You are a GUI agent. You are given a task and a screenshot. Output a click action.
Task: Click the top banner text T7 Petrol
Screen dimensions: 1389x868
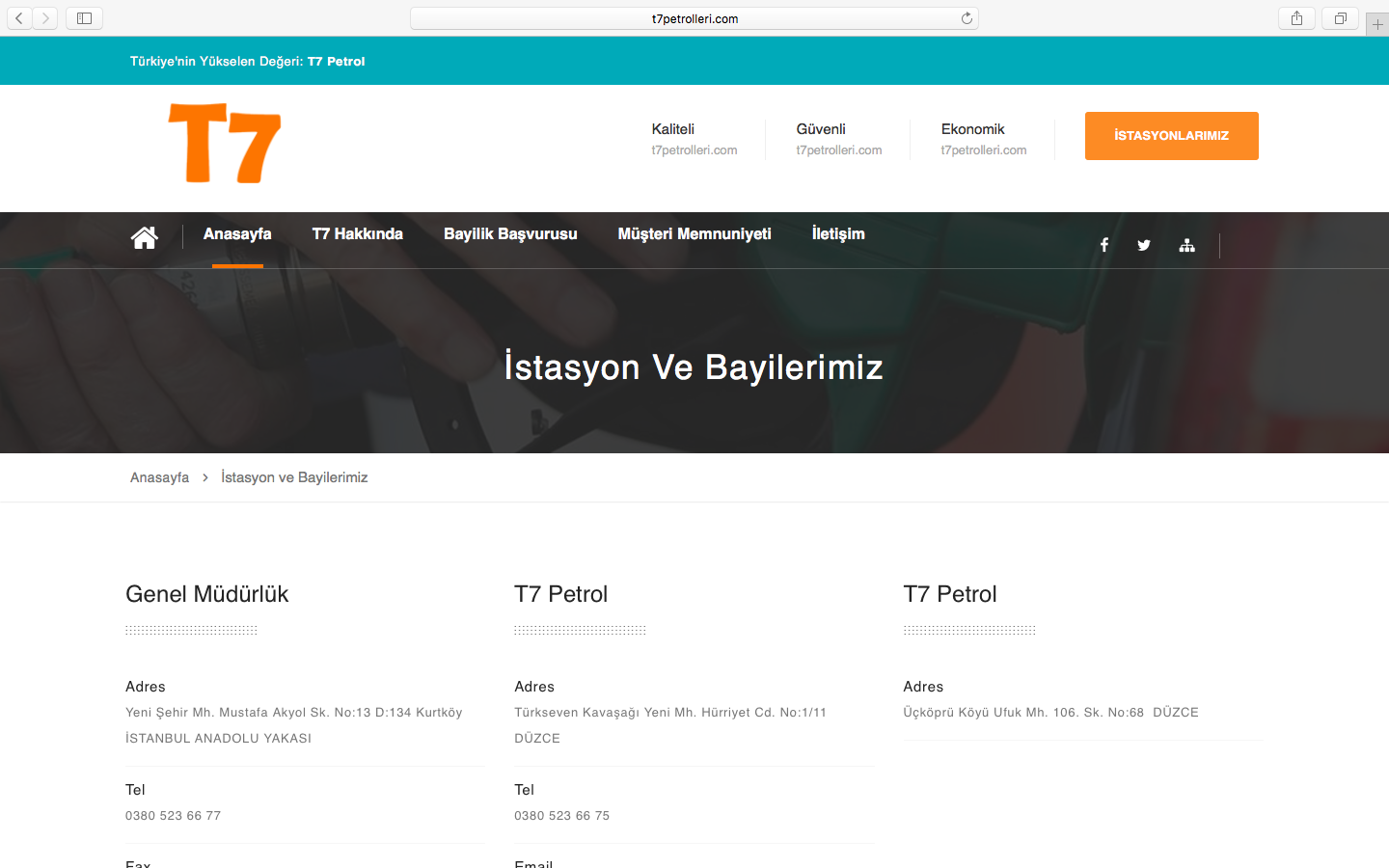tap(337, 62)
